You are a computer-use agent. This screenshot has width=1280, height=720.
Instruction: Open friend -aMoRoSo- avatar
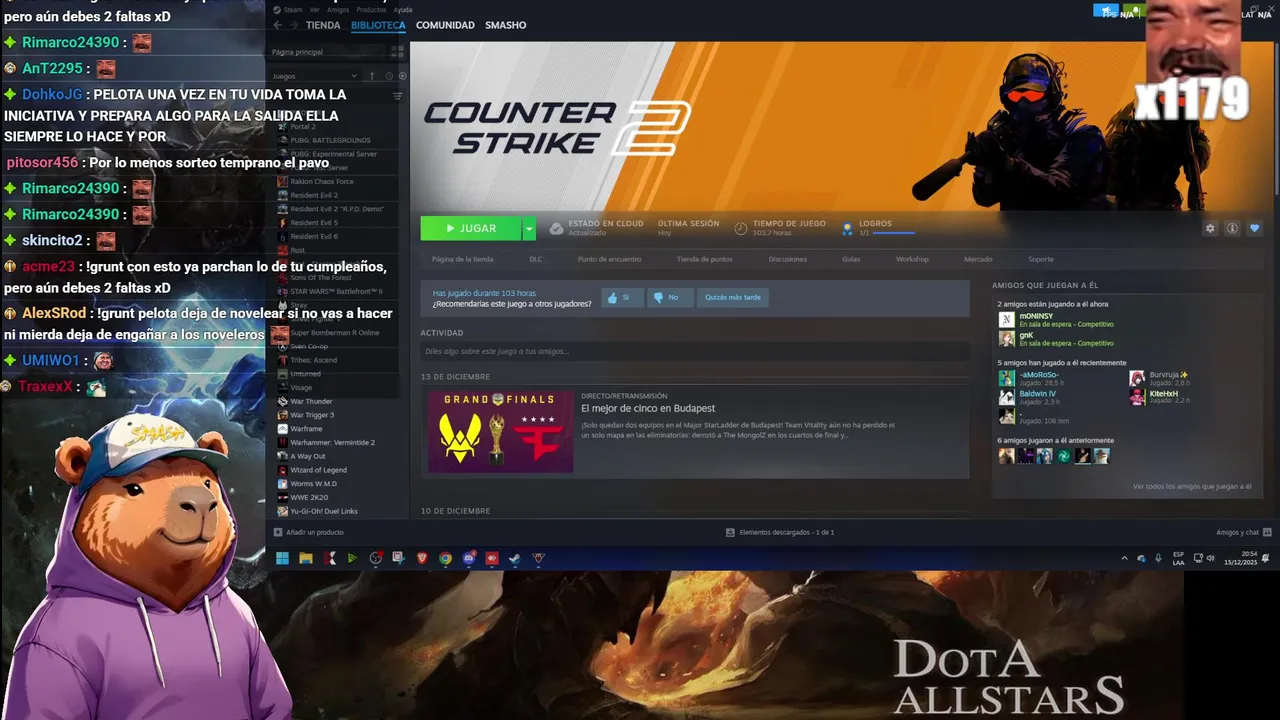point(1007,378)
